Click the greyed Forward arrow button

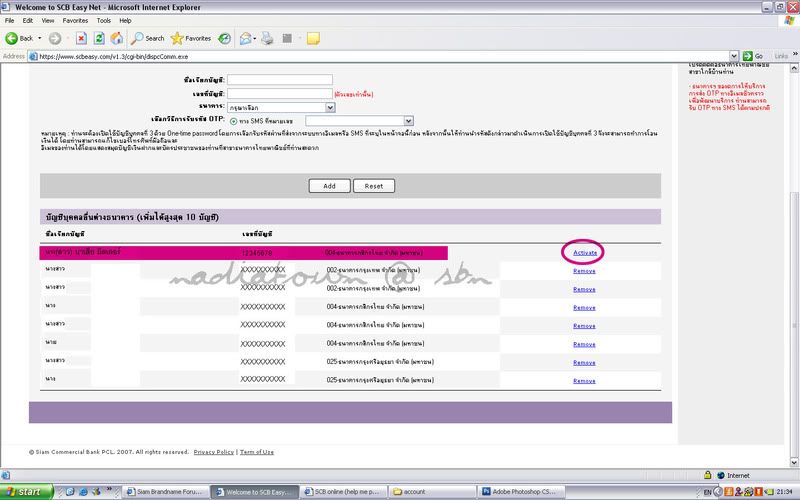pos(55,38)
